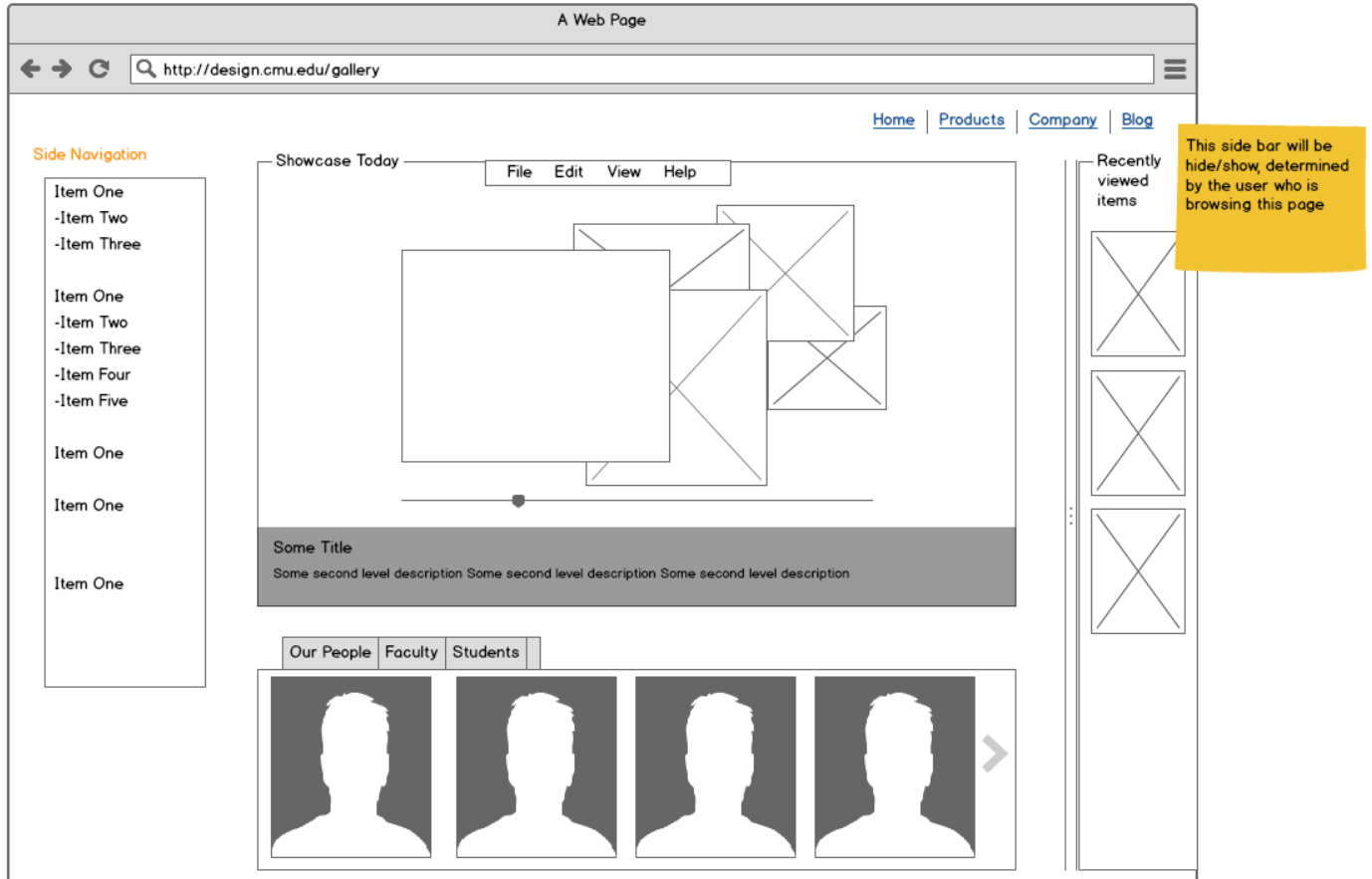Show next people with right chevron

click(x=994, y=754)
